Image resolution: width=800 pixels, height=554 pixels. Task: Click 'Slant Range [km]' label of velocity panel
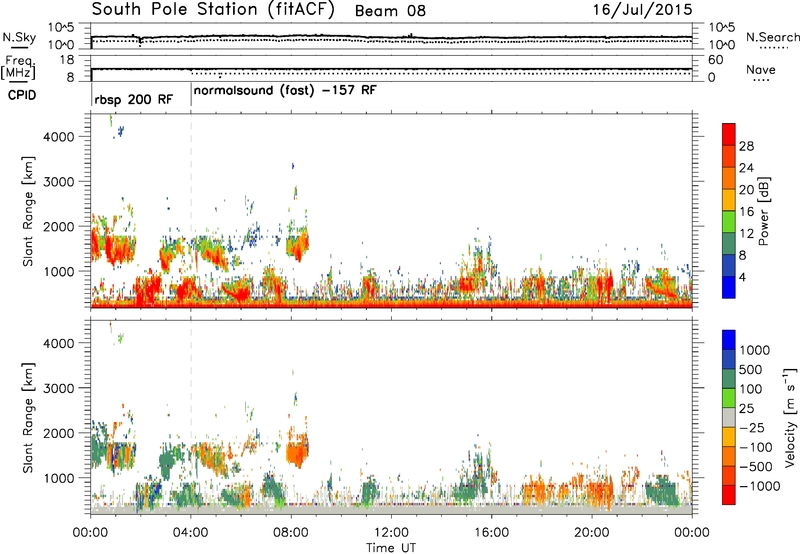tap(28, 418)
